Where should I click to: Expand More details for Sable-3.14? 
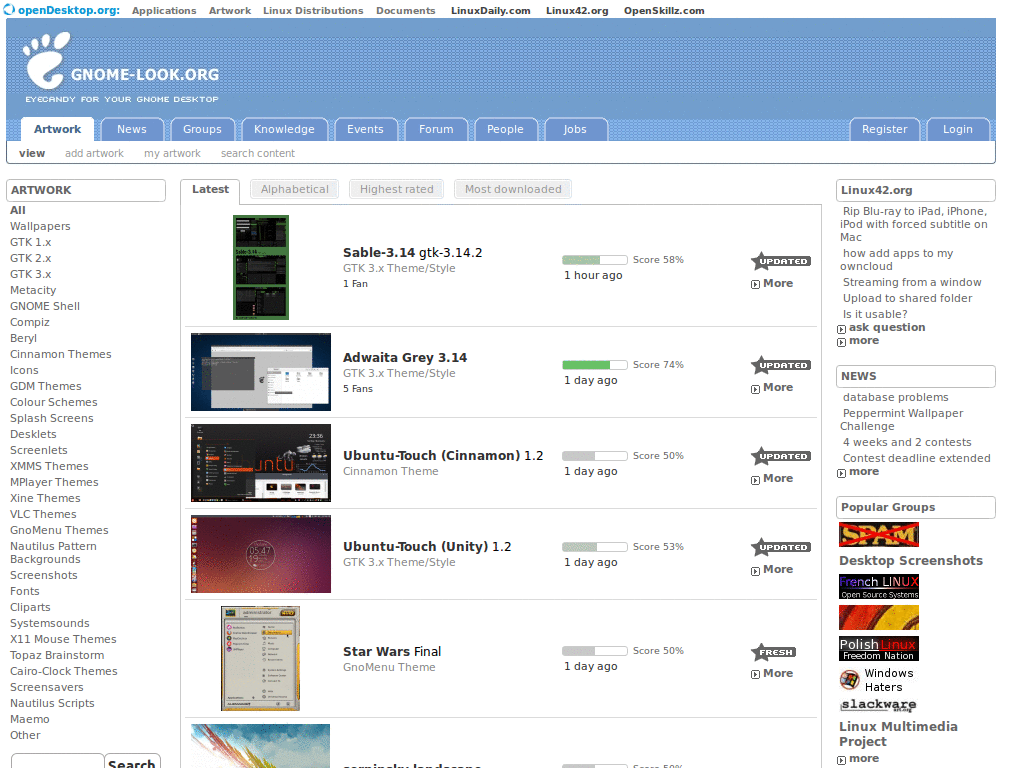772,283
